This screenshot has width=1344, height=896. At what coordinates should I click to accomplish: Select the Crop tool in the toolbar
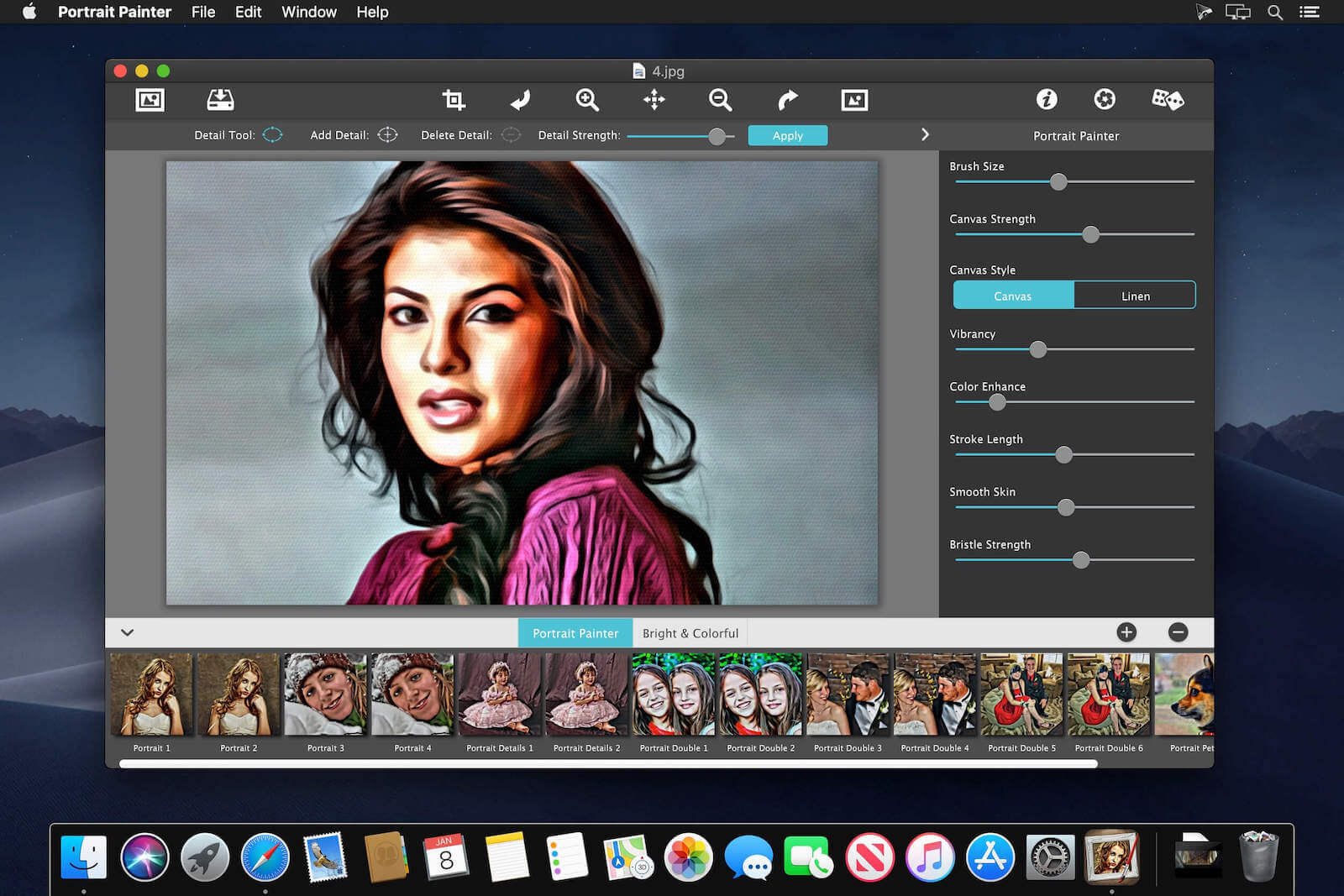point(454,100)
